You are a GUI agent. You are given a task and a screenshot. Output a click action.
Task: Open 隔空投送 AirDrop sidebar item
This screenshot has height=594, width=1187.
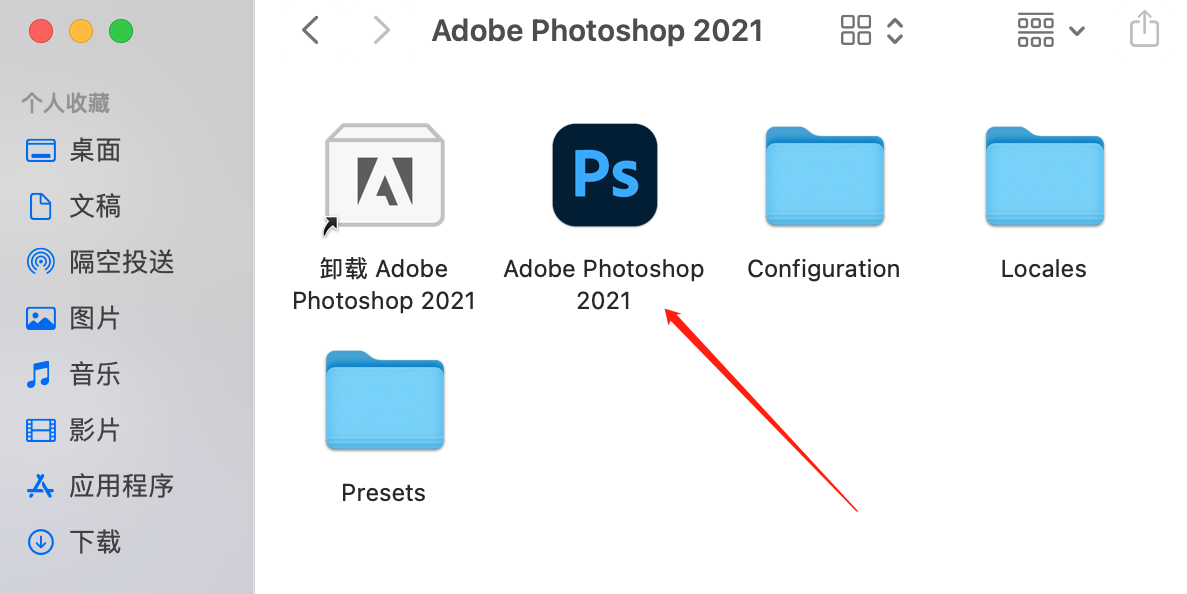(x=100, y=262)
